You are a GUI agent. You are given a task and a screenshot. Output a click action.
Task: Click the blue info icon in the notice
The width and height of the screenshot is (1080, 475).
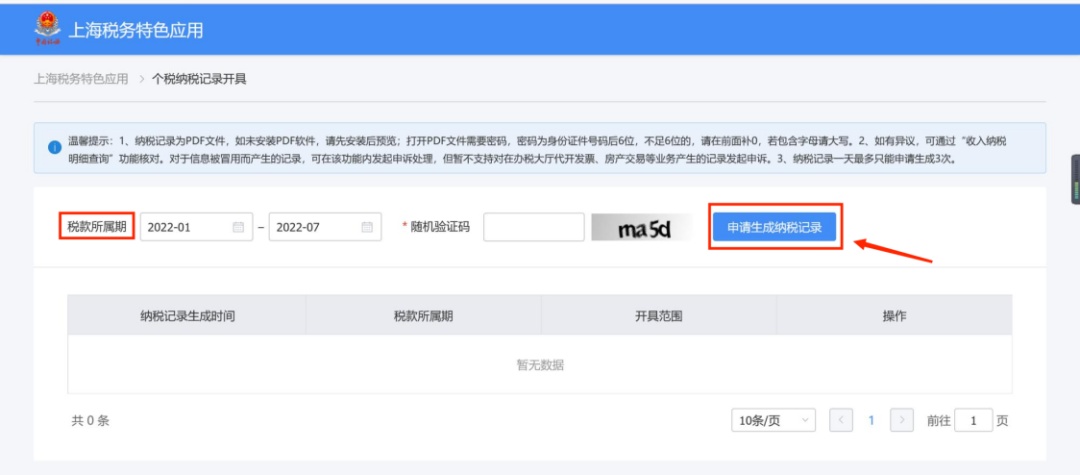[55, 148]
